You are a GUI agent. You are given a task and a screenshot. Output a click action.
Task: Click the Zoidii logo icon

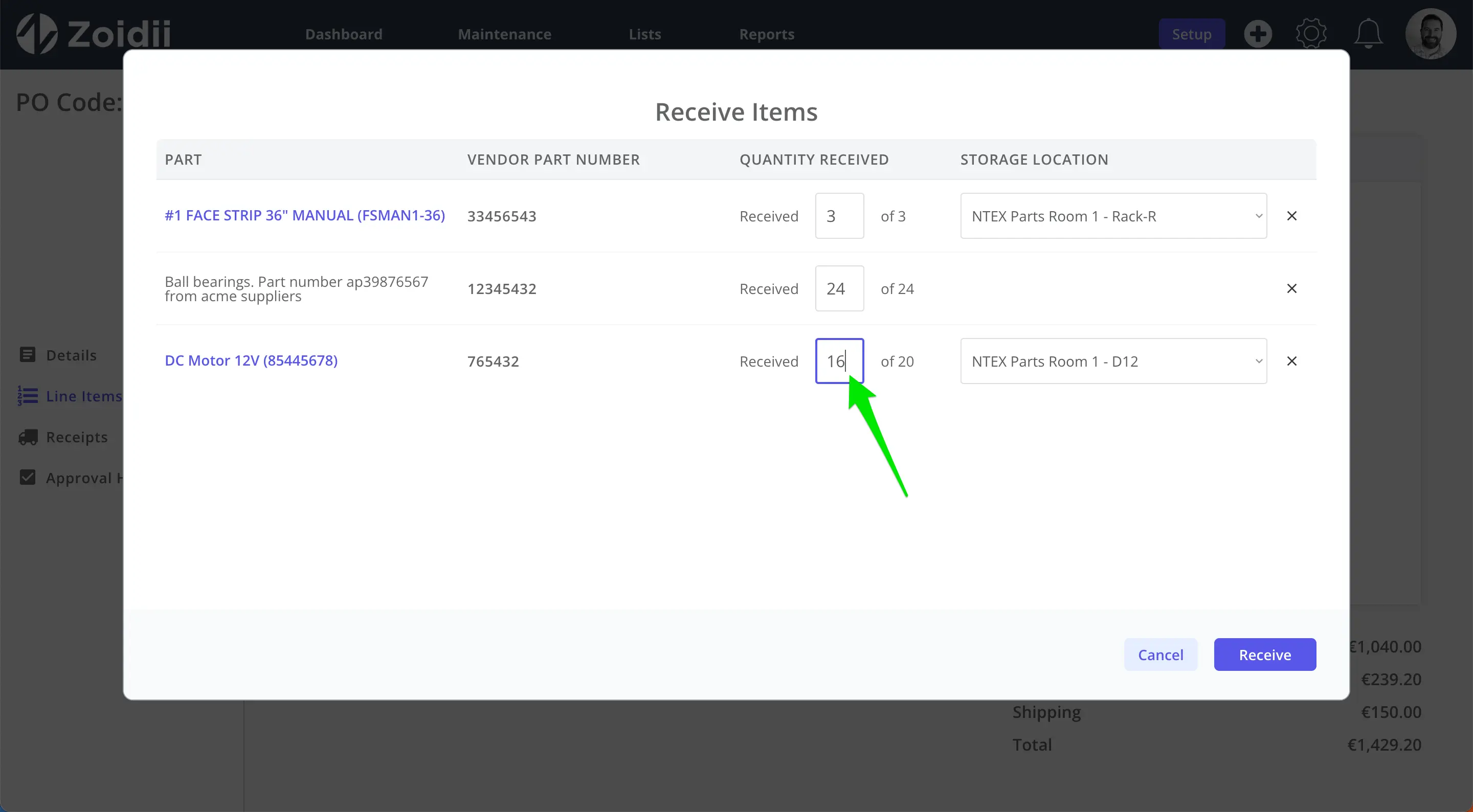point(37,33)
